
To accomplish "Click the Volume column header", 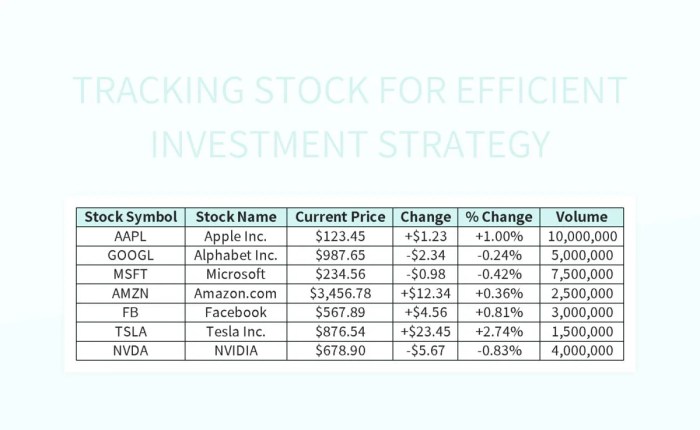I will [x=581, y=217].
